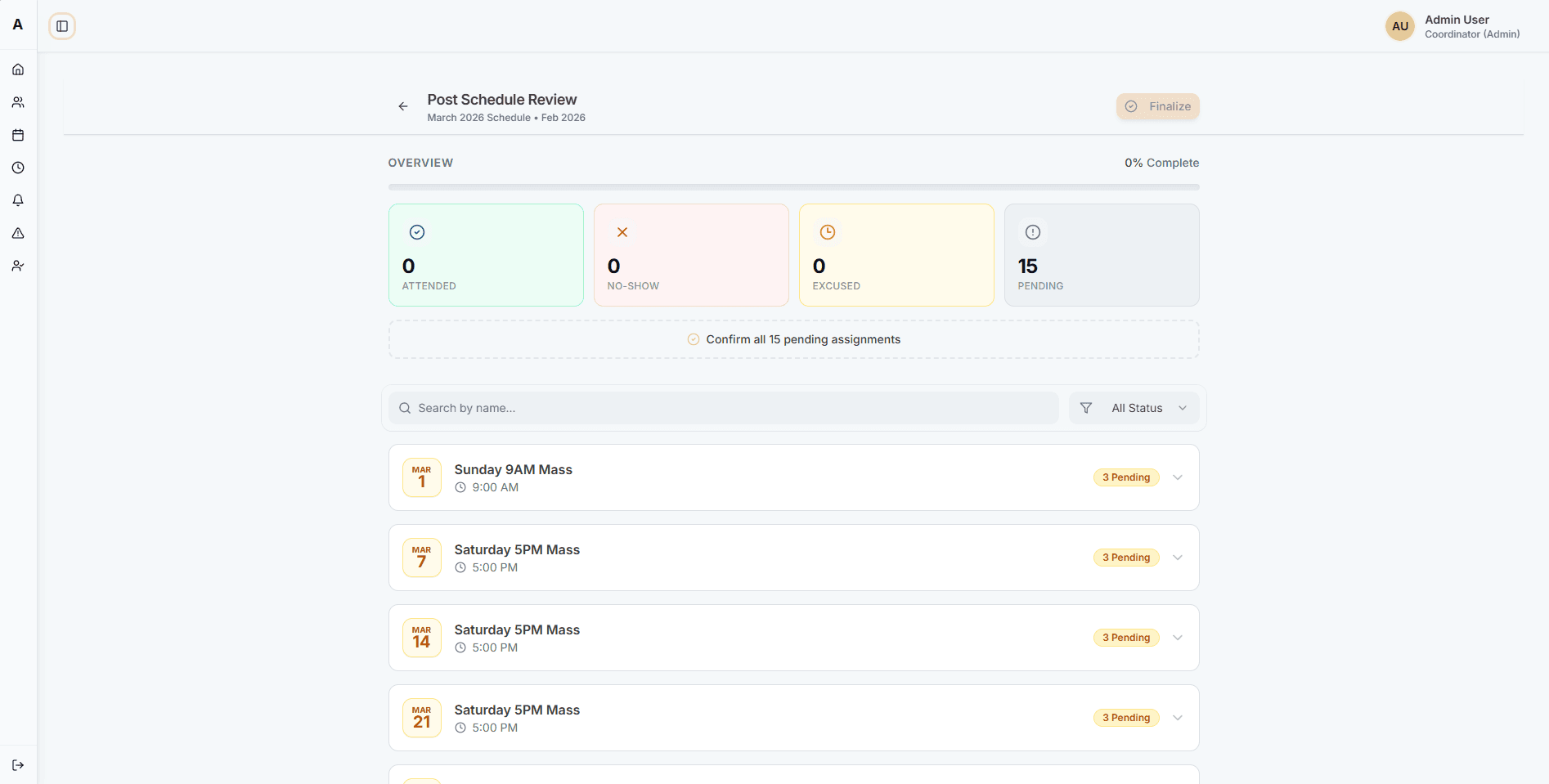Click Confirm all 15 pending assignments
1549x784 pixels.
[x=792, y=338]
